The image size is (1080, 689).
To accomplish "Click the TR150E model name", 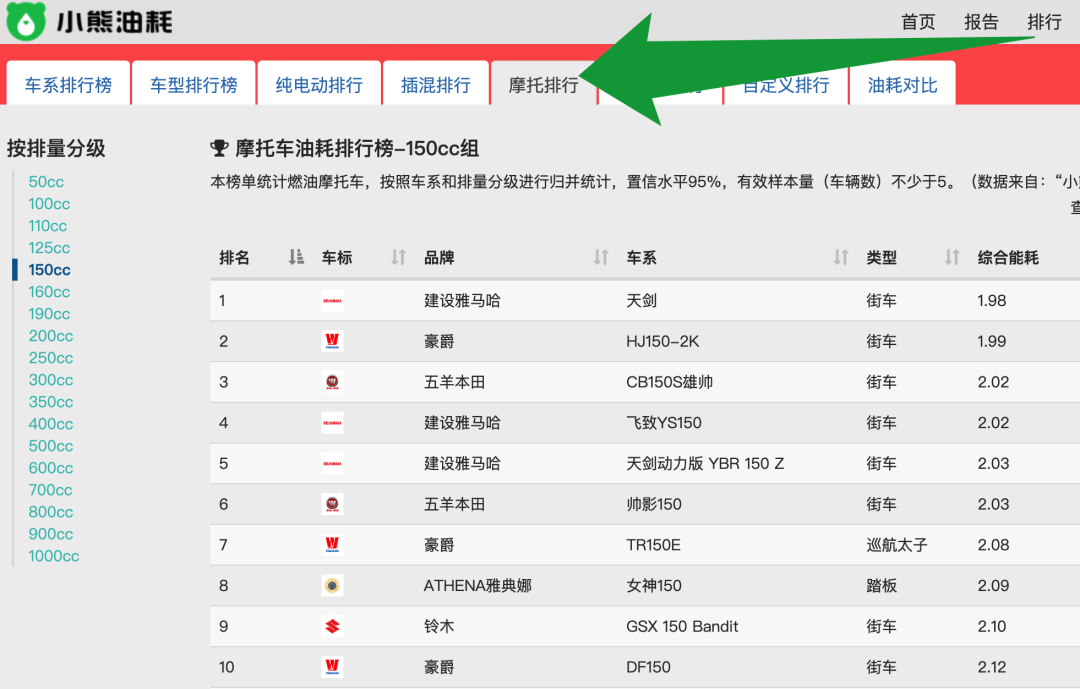I will coord(653,544).
